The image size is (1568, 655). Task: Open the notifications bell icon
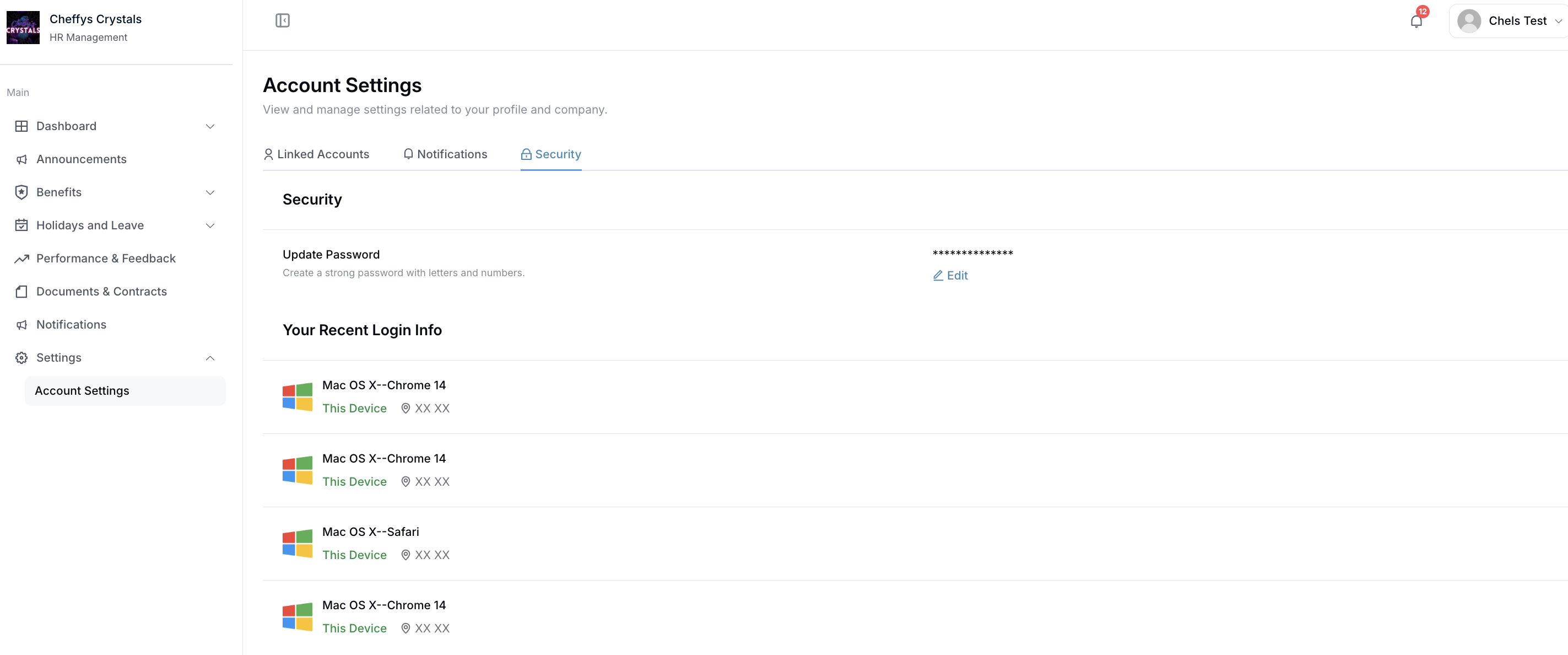(x=1416, y=22)
